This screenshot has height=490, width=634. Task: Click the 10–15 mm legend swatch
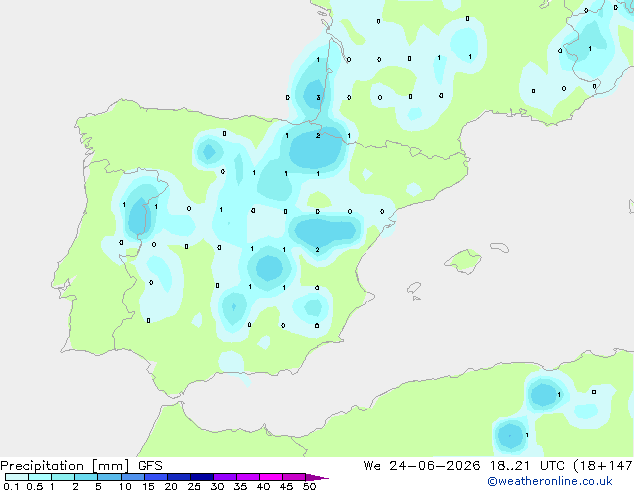pos(132,477)
